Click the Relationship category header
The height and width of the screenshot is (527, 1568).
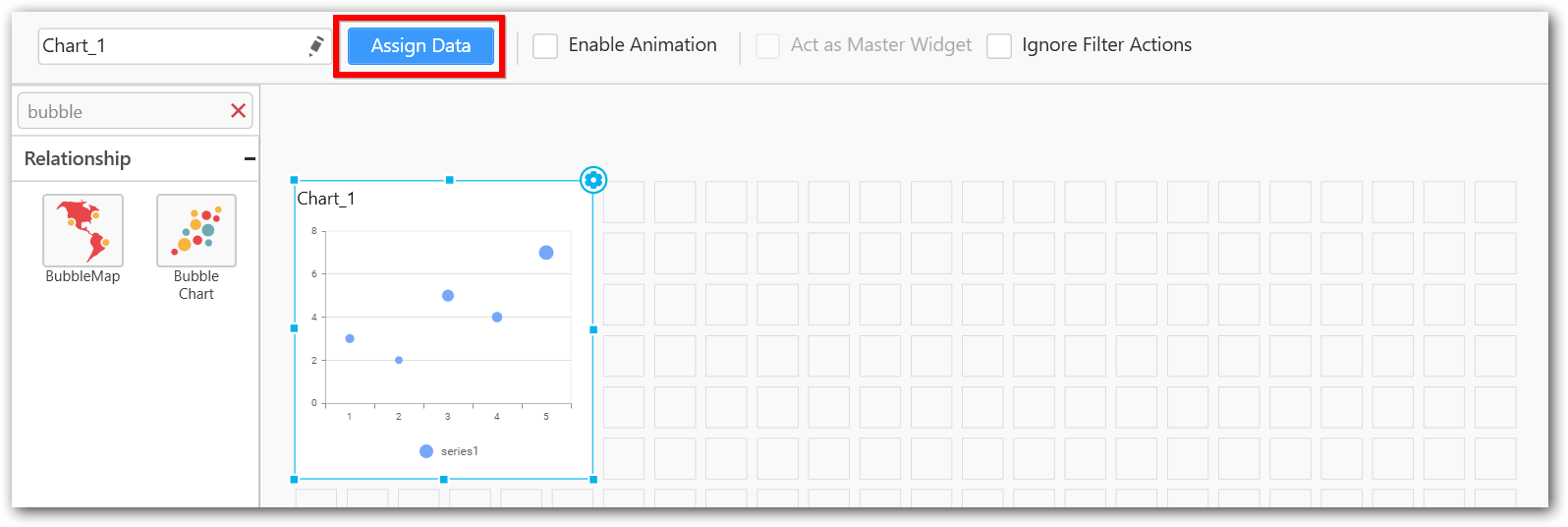(x=78, y=158)
